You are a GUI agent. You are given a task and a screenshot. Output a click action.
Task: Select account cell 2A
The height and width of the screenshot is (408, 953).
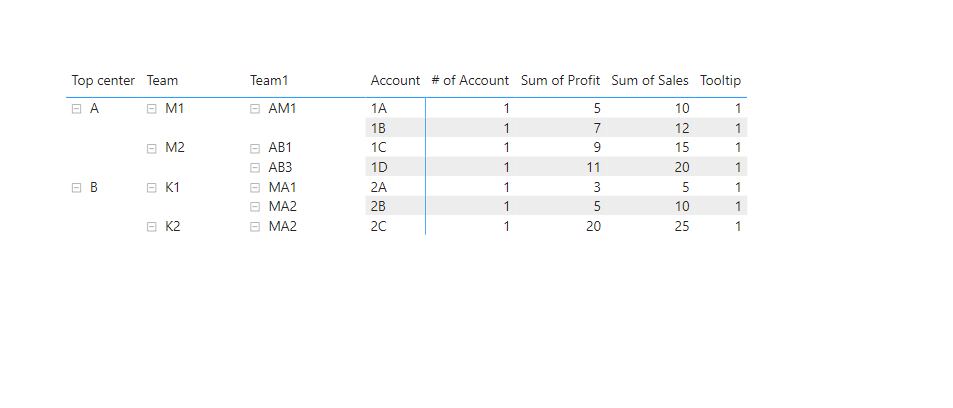coord(395,187)
